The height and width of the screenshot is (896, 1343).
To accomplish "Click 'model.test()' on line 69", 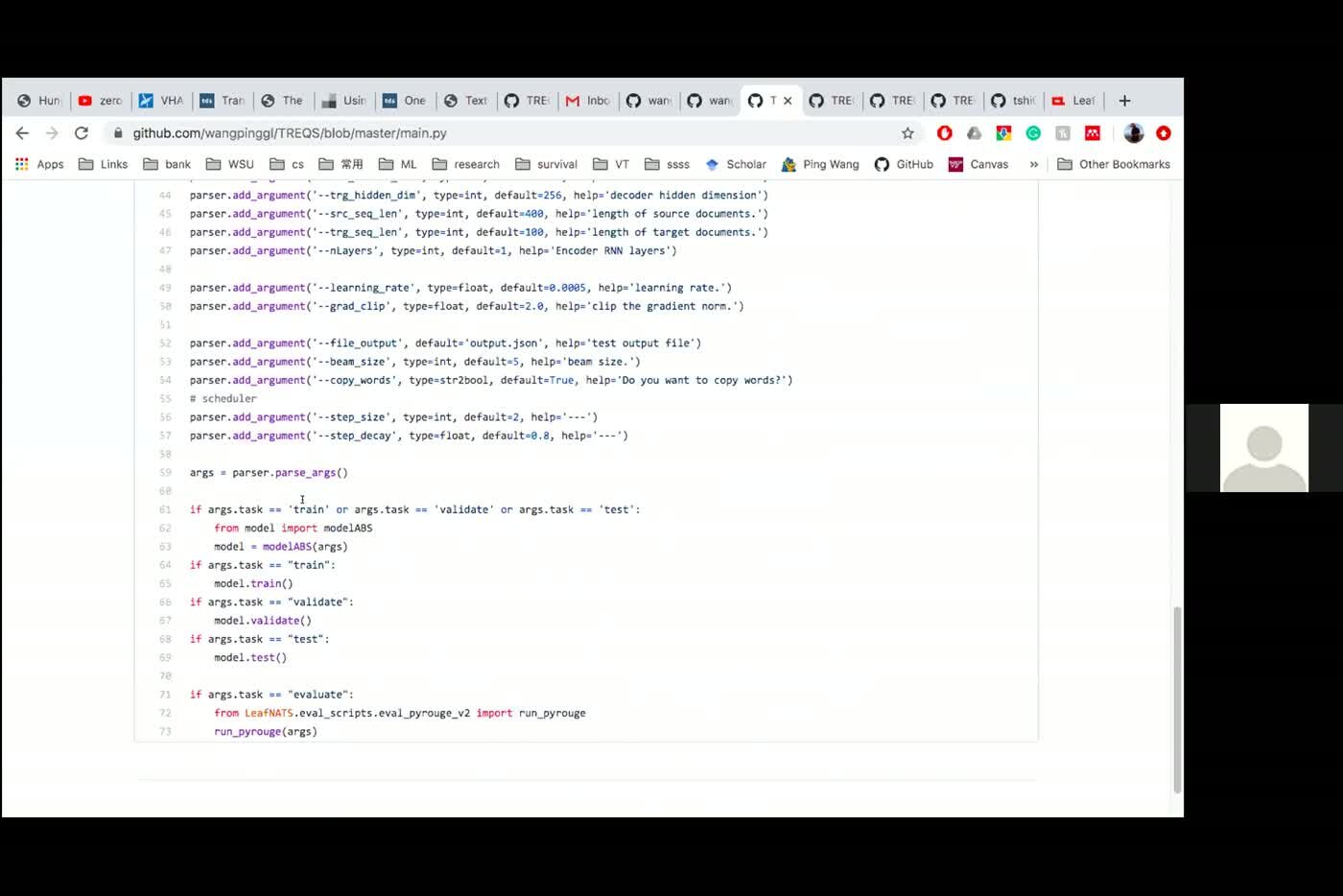I will pos(250,658).
